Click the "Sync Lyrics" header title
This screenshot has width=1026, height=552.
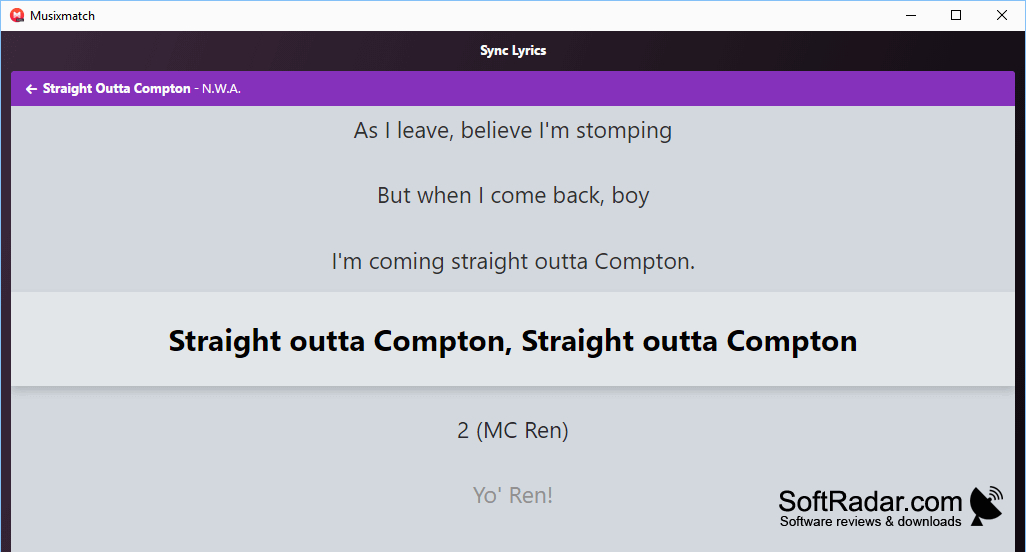513,50
